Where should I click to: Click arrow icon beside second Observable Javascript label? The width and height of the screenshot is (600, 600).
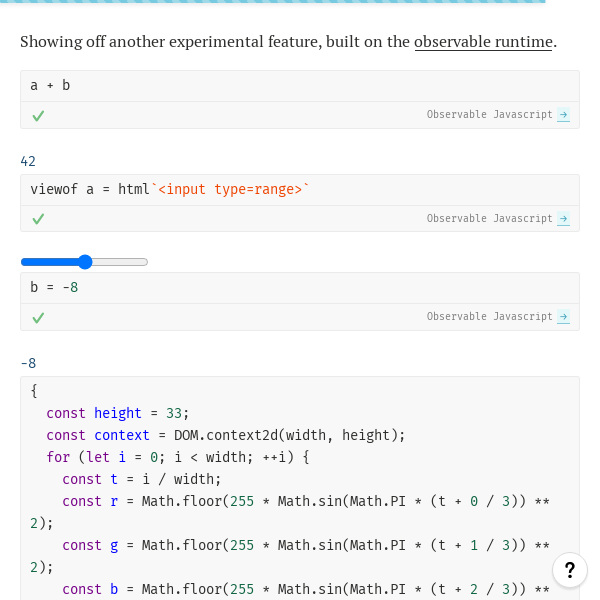564,219
